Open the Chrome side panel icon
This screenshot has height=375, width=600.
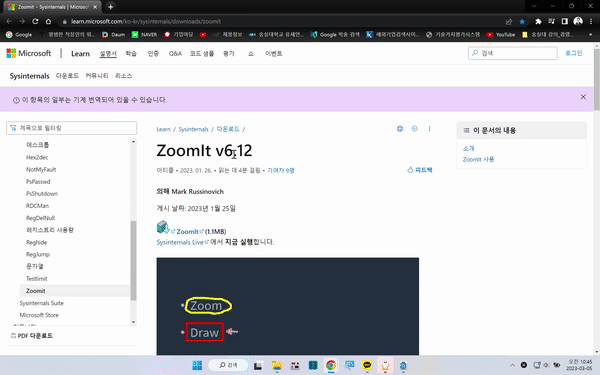[x=564, y=21]
